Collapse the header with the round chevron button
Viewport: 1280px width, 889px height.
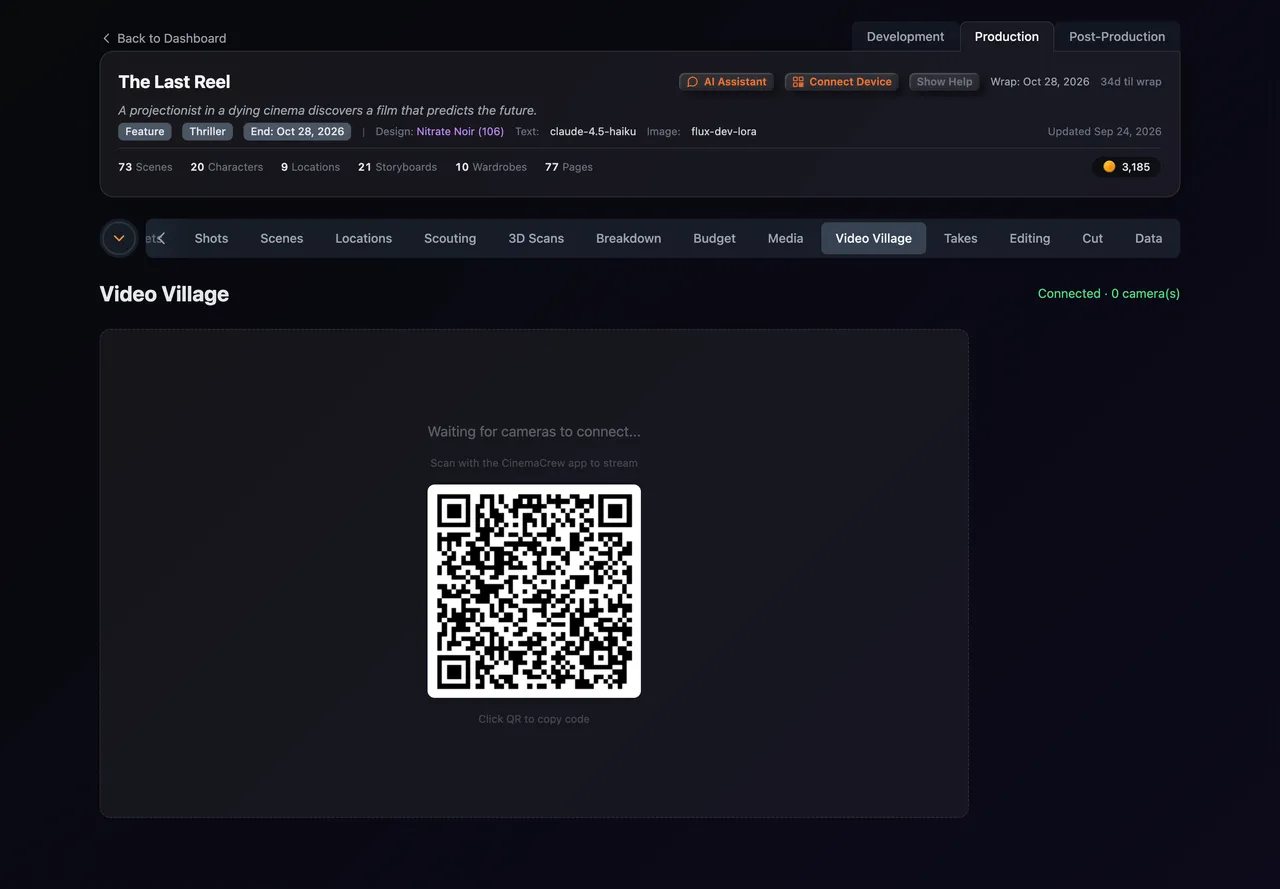119,238
